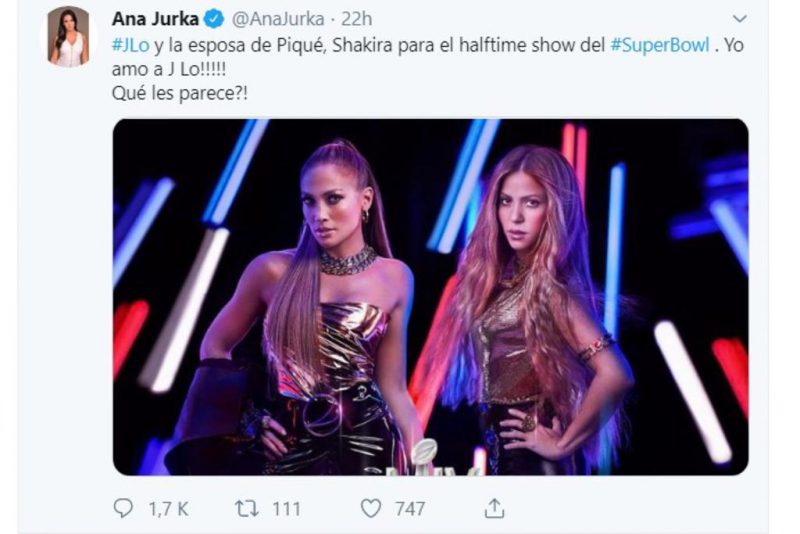Image resolution: width=800 pixels, height=534 pixels.
Task: Click the 'Qué les parece?!' text line
Action: pos(180,93)
